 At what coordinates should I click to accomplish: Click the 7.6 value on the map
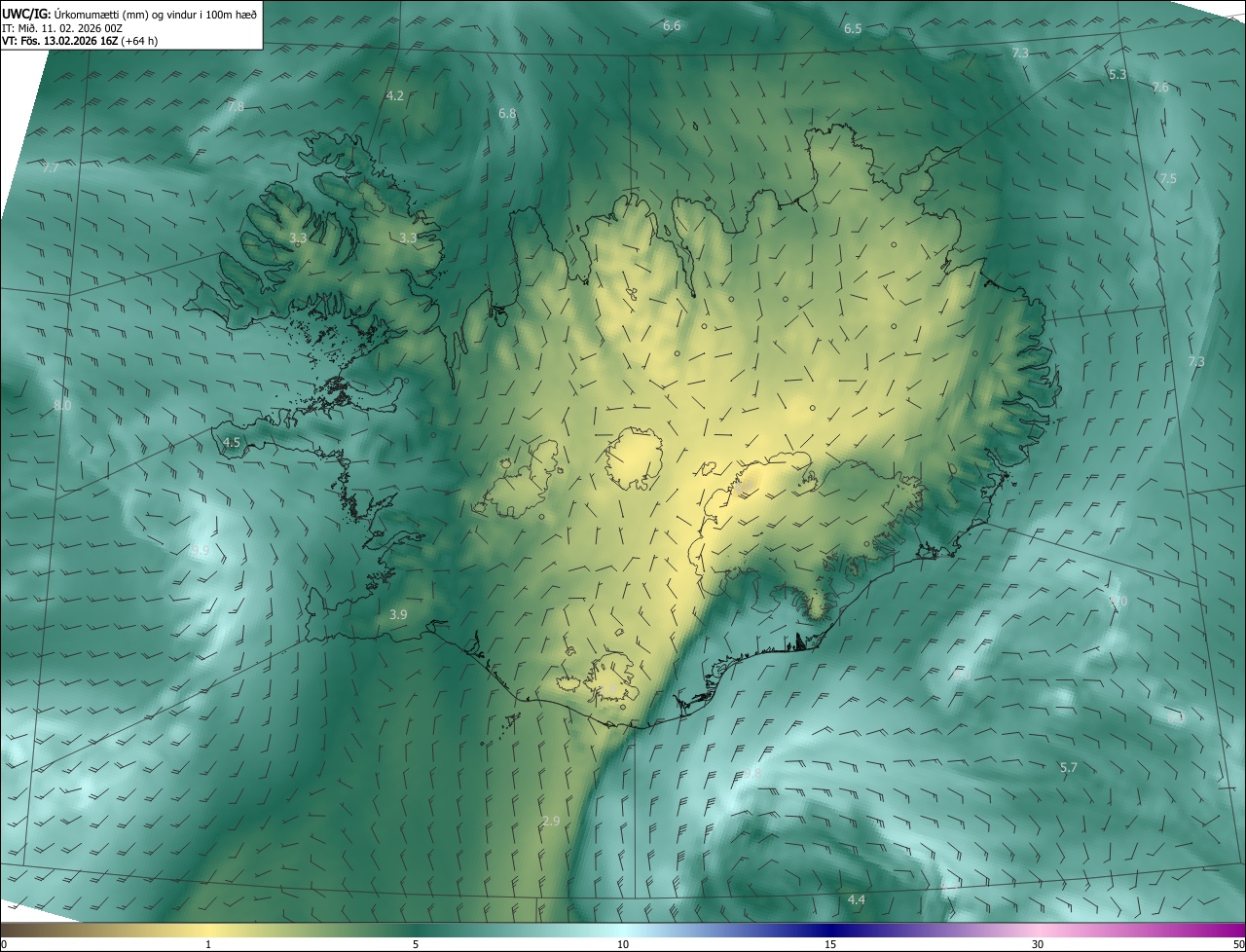pos(1160,88)
